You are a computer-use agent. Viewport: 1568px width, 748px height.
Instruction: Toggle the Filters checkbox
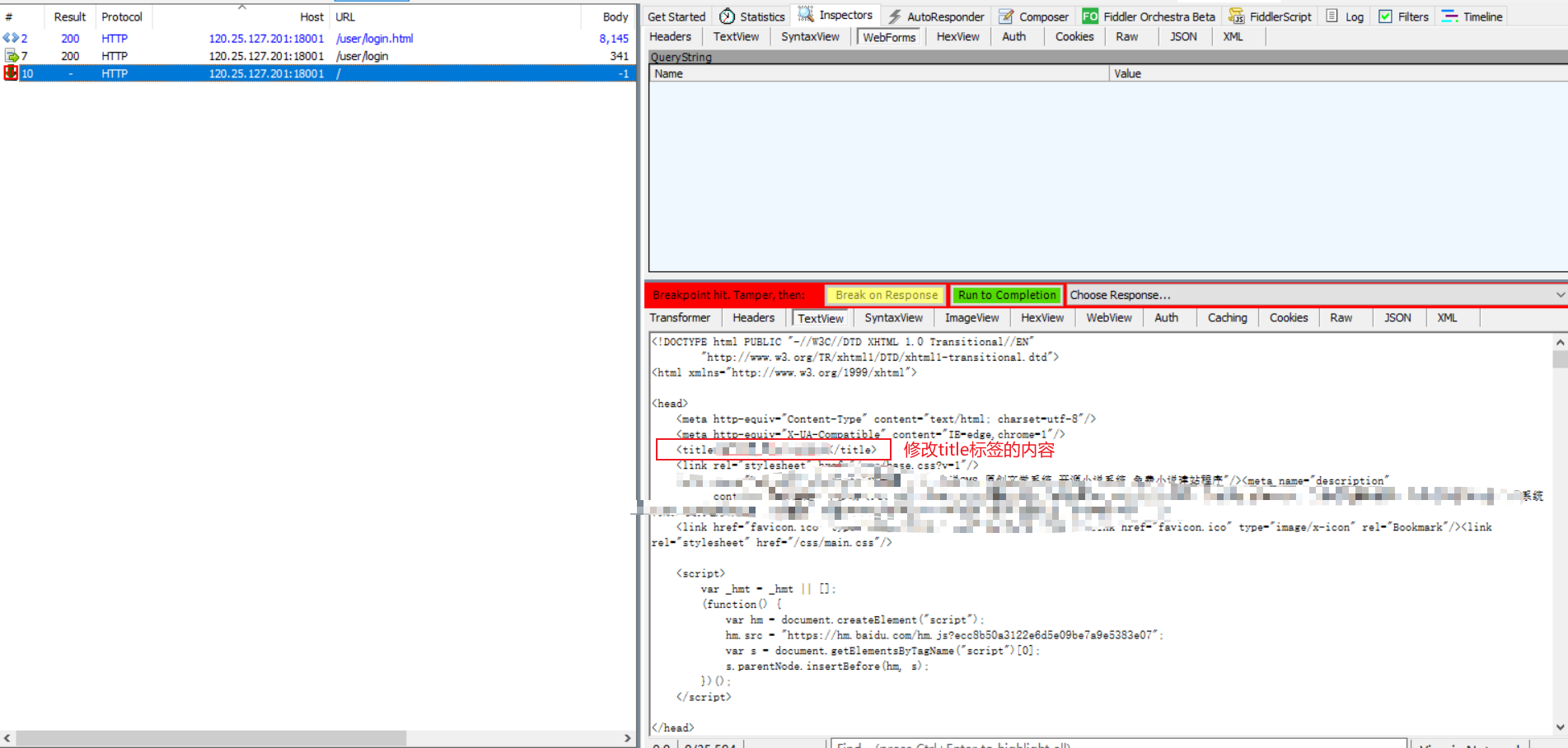(x=1385, y=16)
